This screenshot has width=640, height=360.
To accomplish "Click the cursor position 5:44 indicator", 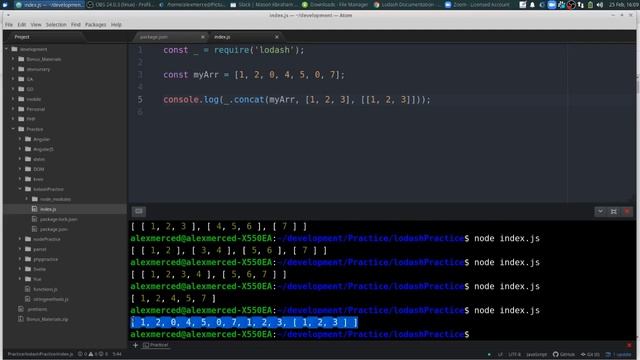I will point(117,354).
